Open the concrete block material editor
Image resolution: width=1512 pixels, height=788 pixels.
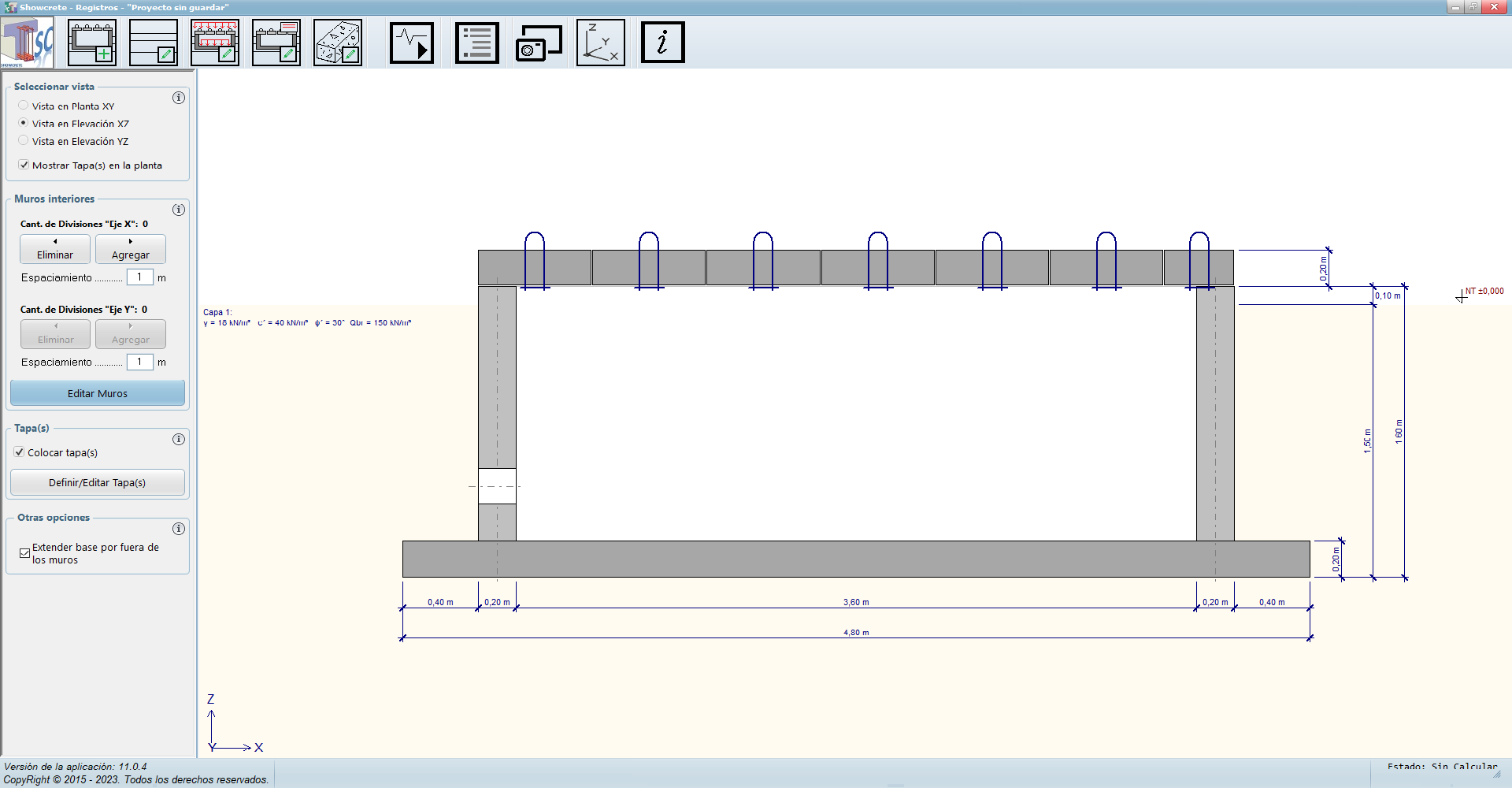click(x=338, y=43)
